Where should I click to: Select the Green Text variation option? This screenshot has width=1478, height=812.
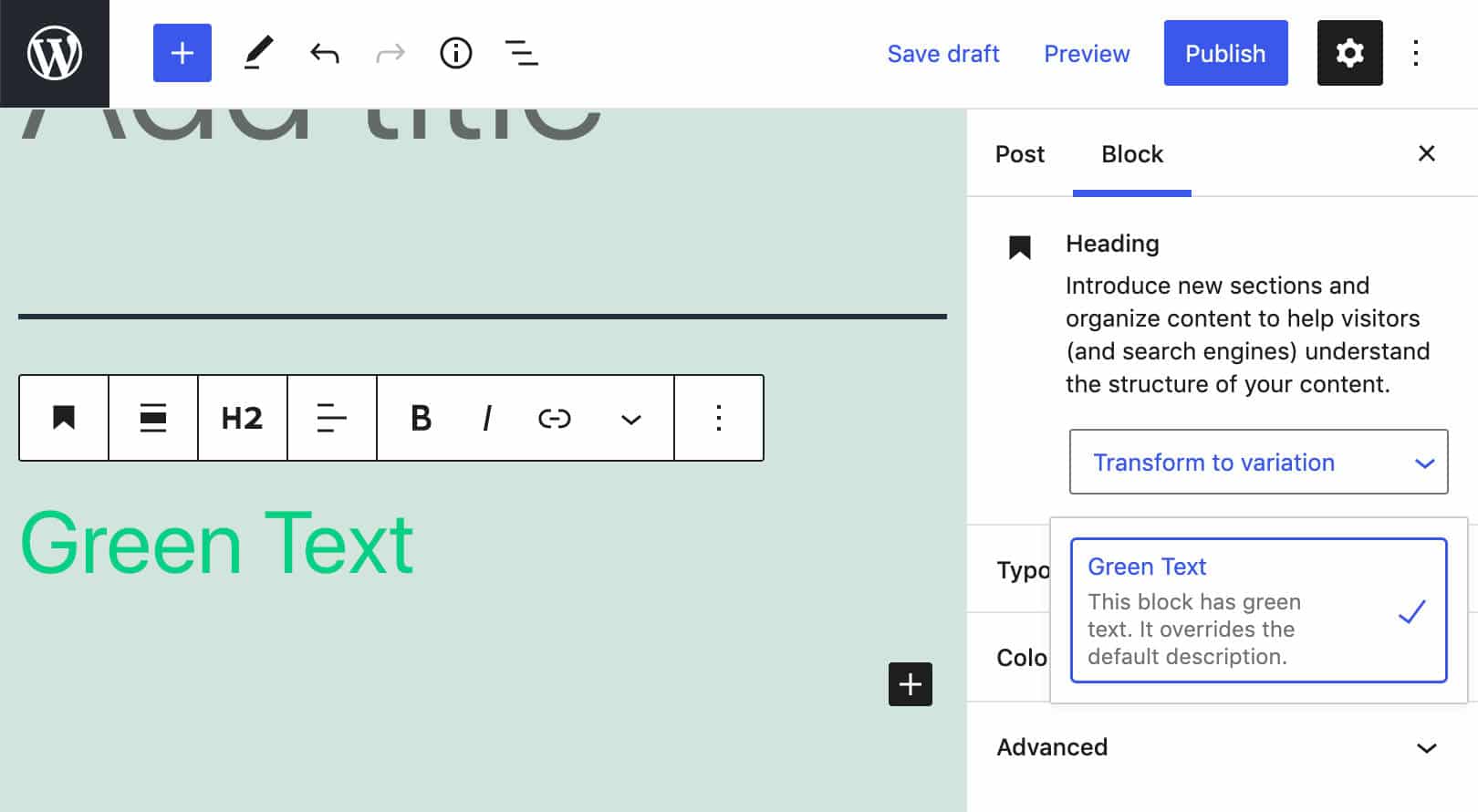(1258, 610)
